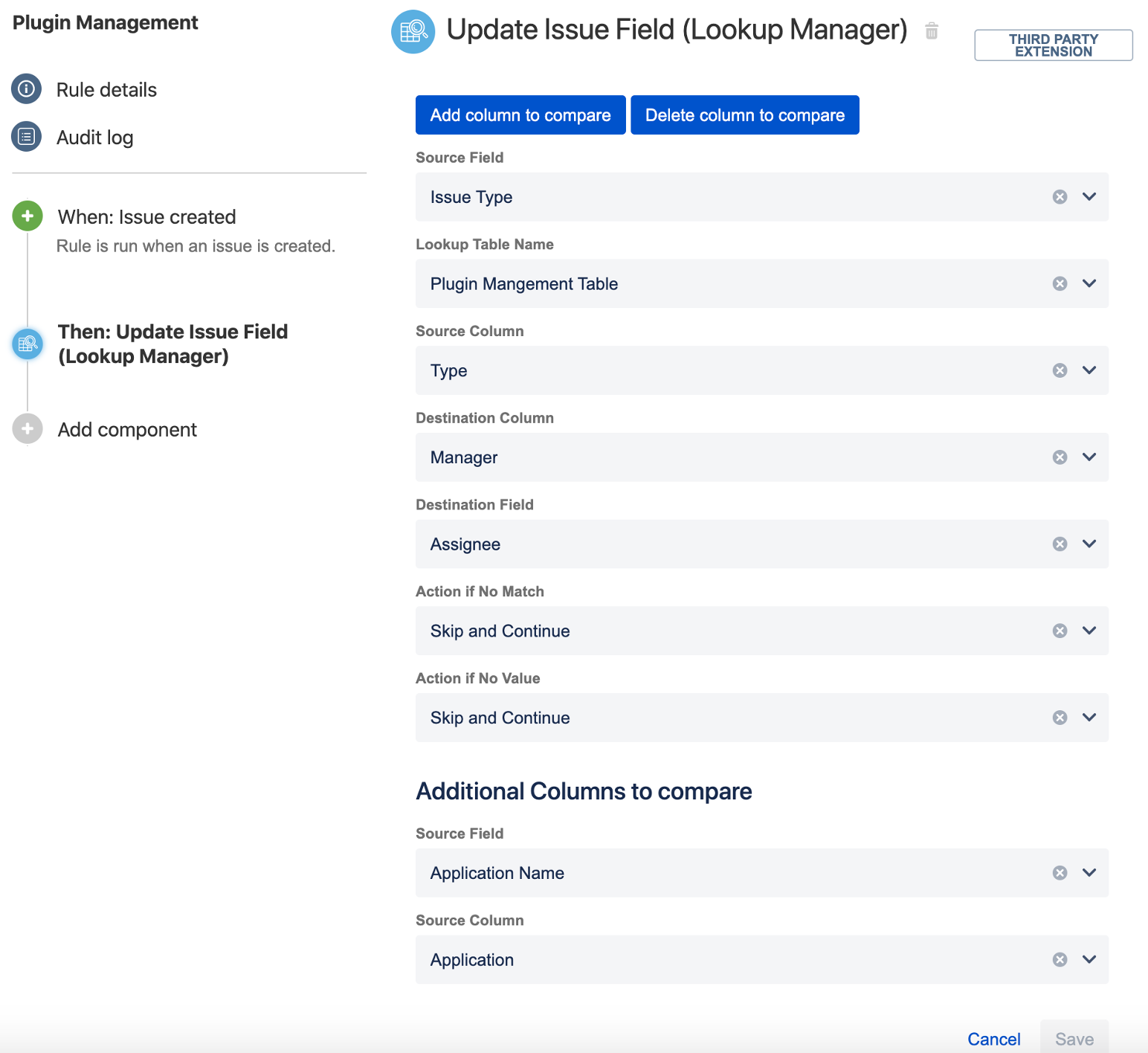Viewport: 1148px width, 1053px height.
Task: Open the Audit log section
Action: (x=95, y=138)
